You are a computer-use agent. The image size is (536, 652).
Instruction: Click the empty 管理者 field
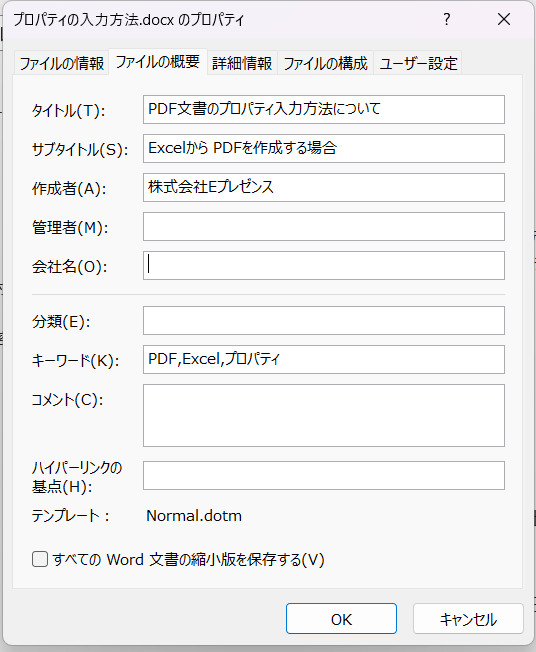tap(324, 227)
